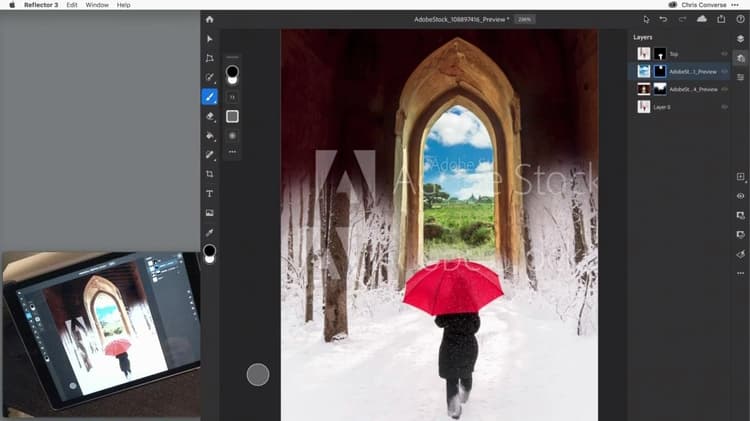Select the Move tool
This screenshot has width=750, height=421.
click(210, 39)
